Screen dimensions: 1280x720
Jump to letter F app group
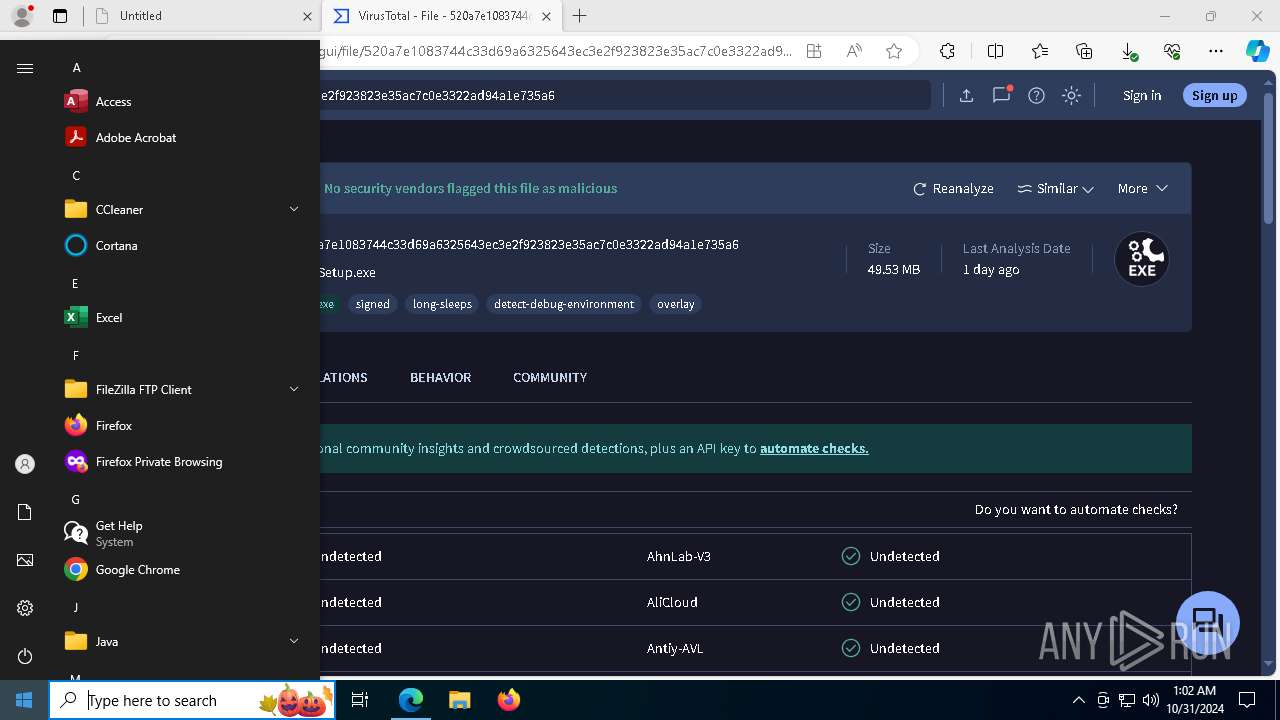76,356
